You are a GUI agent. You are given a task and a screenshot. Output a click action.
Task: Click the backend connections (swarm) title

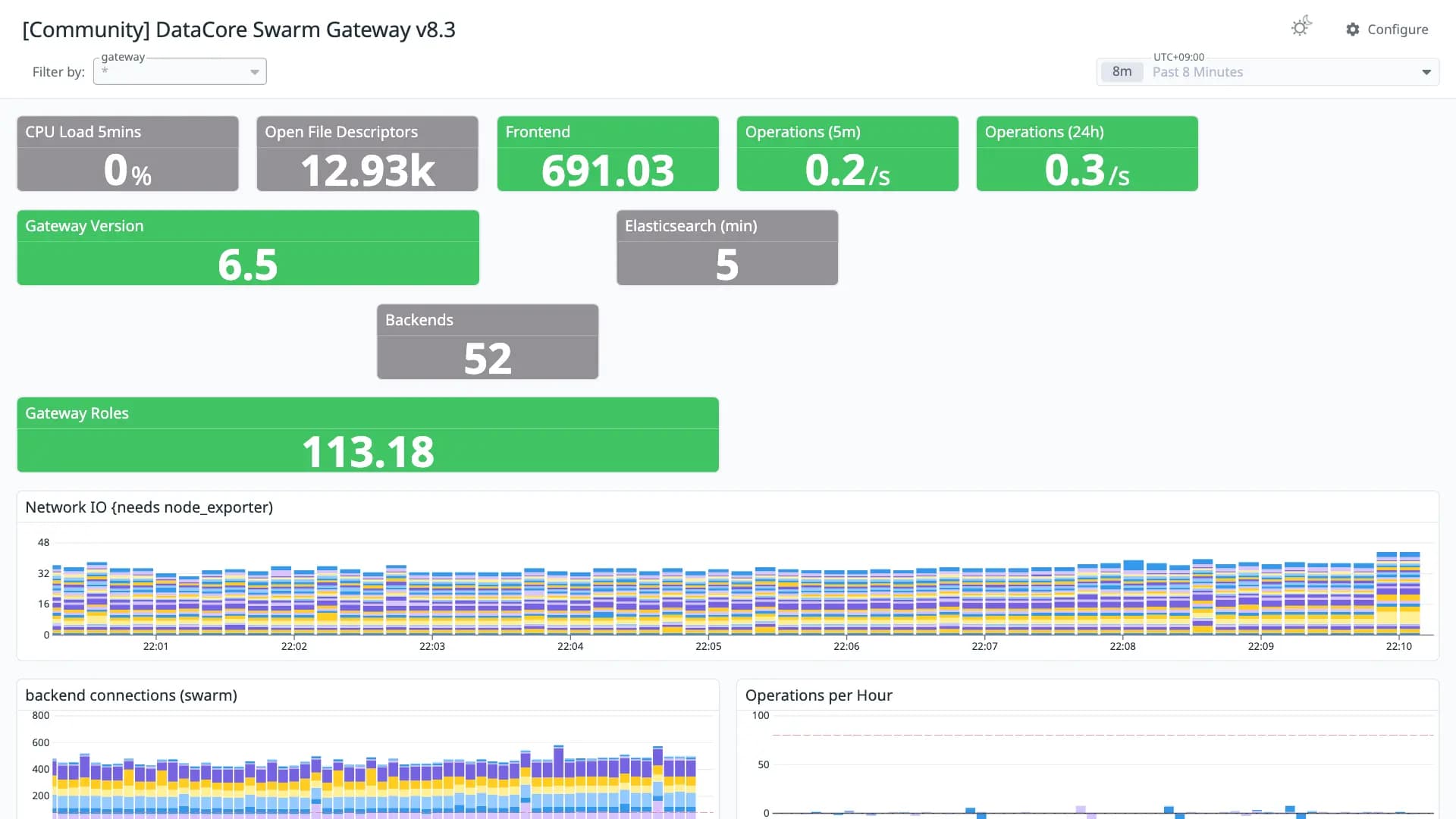pos(131,695)
